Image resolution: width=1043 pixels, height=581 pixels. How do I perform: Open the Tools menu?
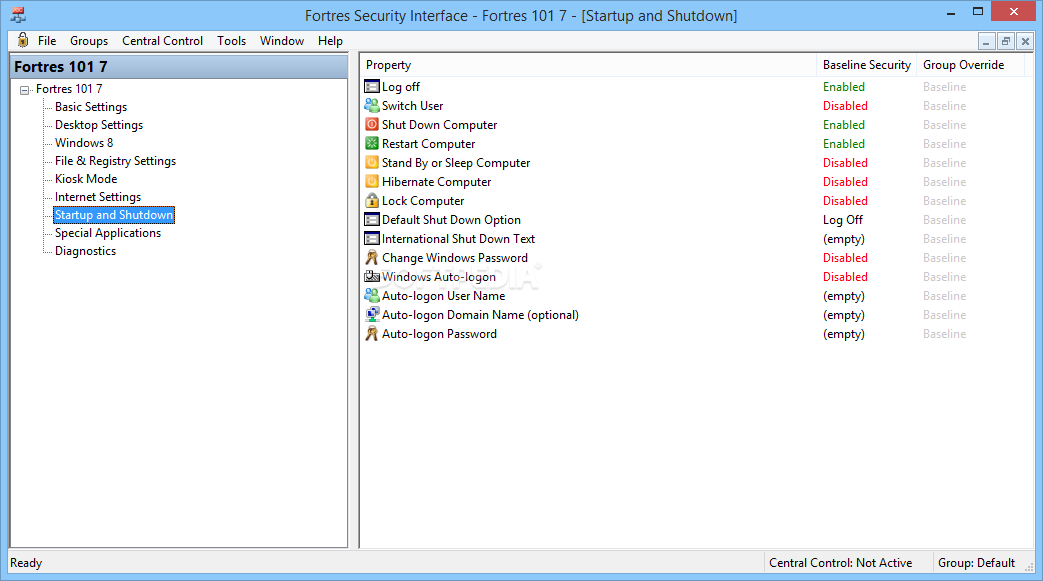[x=231, y=41]
